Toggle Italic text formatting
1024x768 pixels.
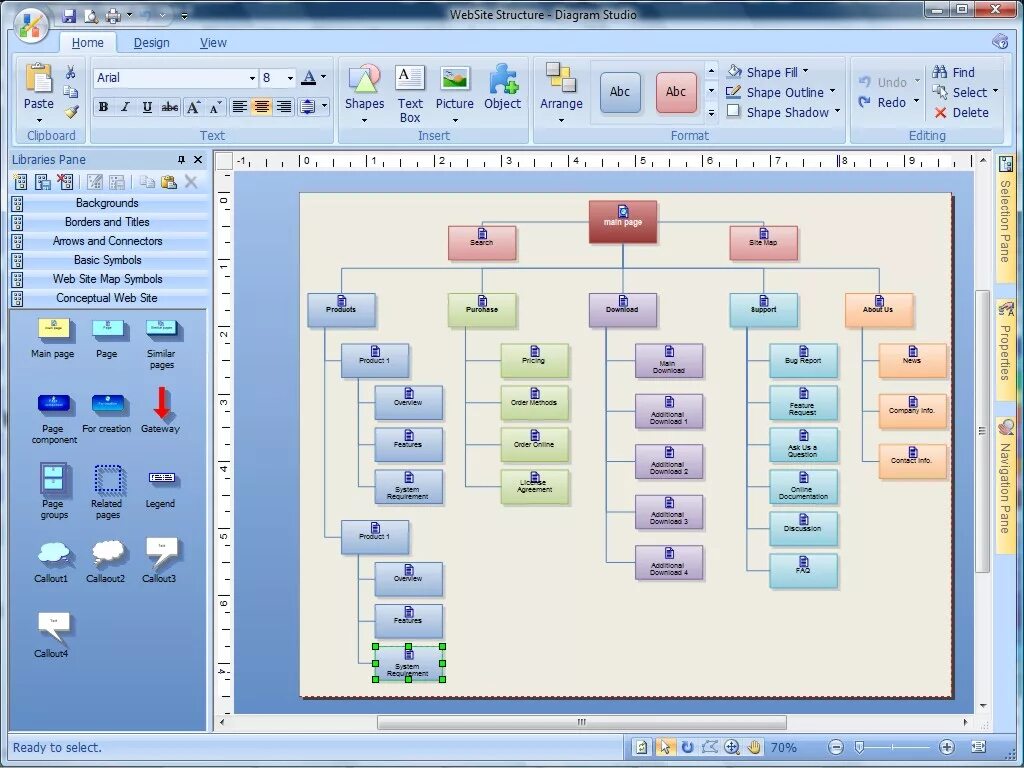click(x=125, y=107)
